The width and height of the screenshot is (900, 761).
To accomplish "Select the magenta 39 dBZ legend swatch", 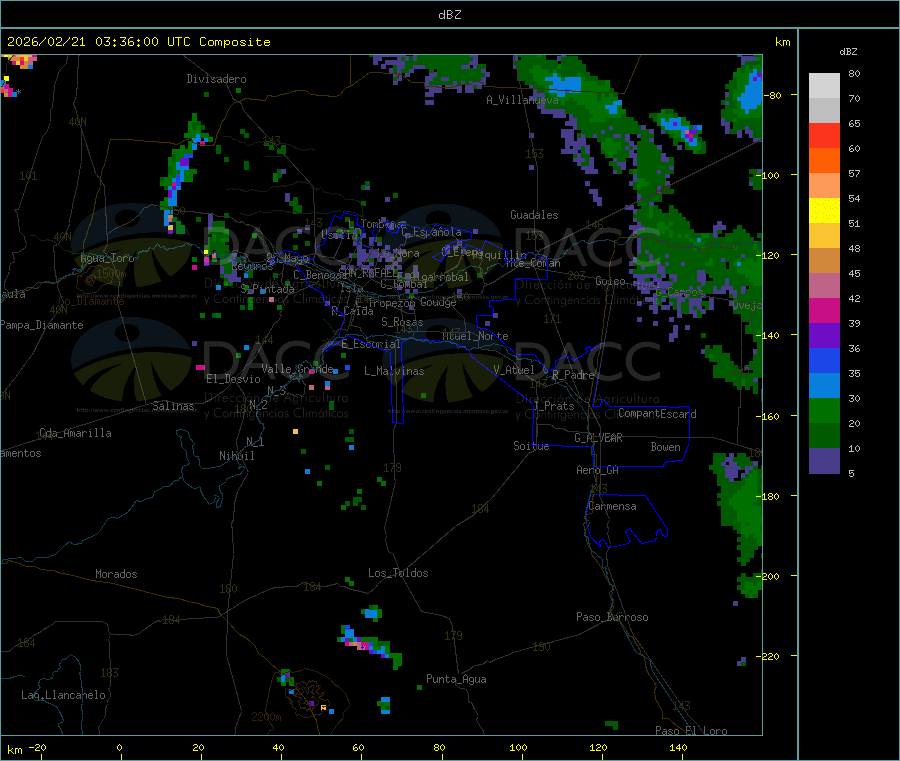I will [x=824, y=310].
